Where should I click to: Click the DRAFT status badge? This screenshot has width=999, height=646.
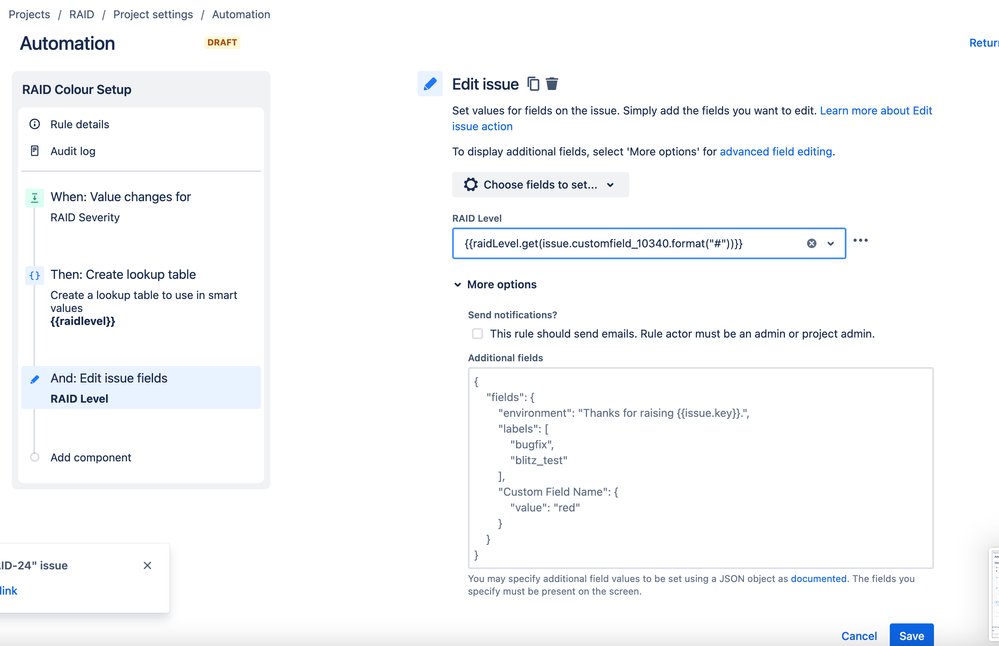pyautogui.click(x=222, y=43)
